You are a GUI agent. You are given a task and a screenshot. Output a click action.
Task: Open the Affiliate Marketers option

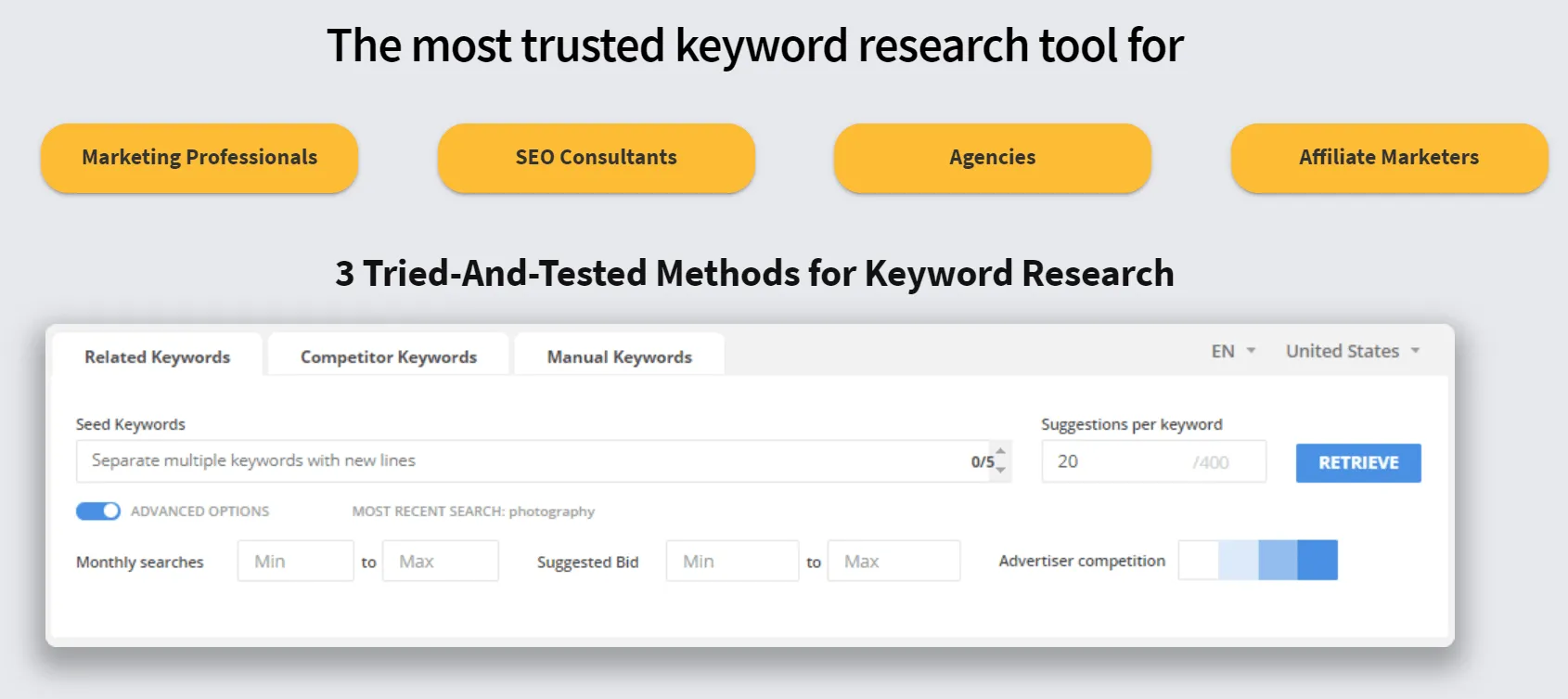coord(1388,158)
